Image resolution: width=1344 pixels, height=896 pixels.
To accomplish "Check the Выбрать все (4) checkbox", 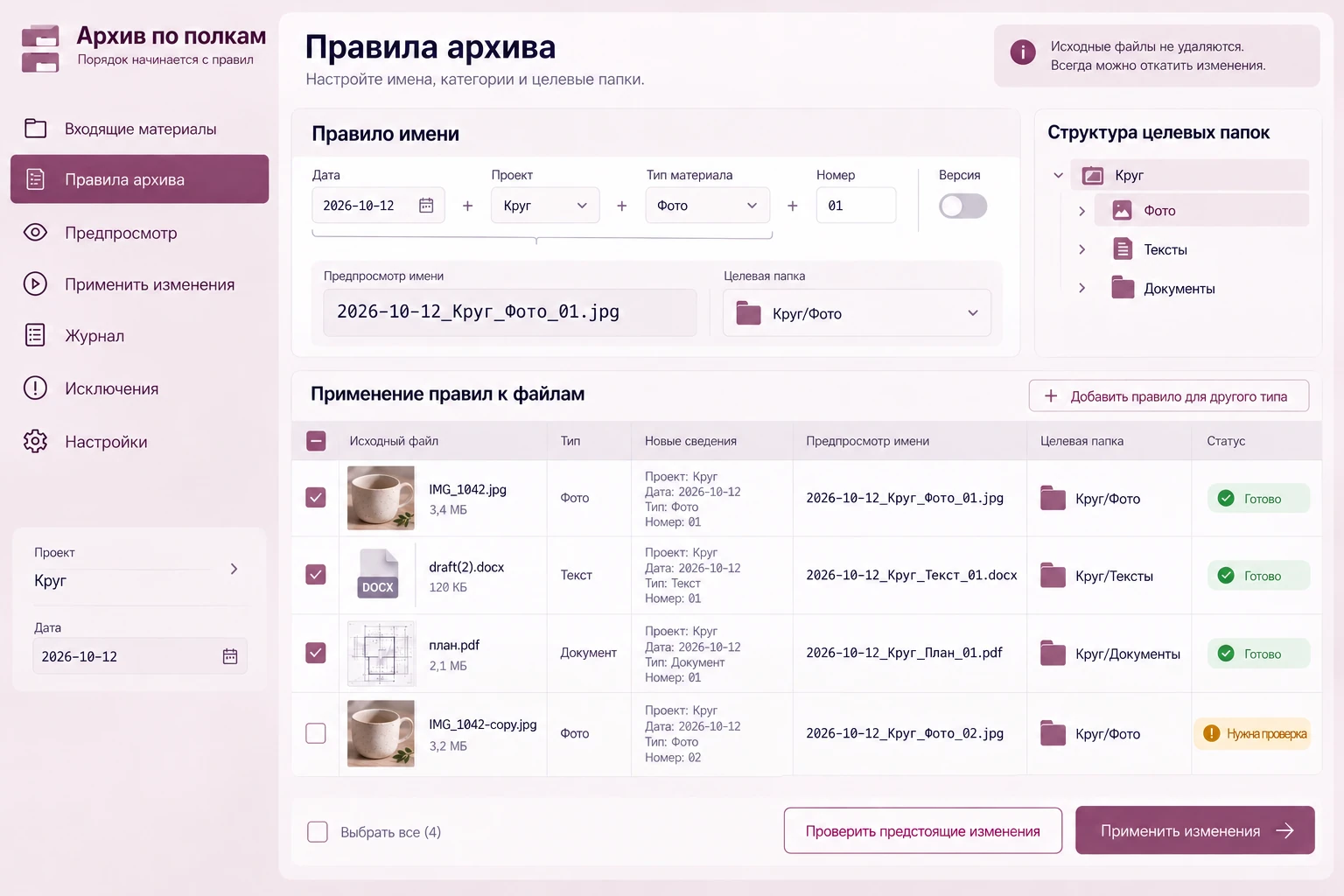I will 318,831.
